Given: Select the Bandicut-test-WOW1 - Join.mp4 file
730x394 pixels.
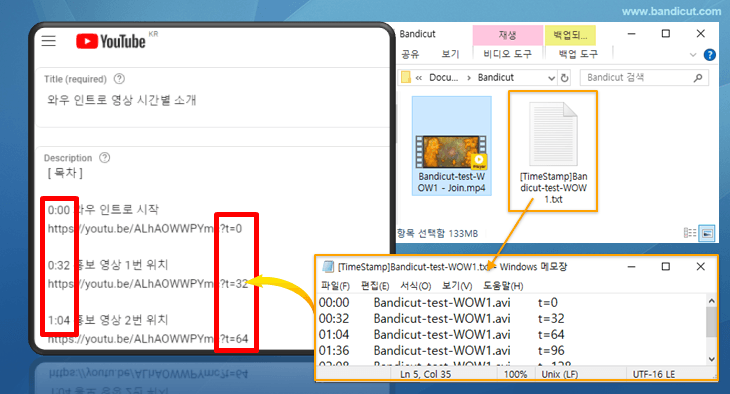Looking at the screenshot, I should (451, 146).
